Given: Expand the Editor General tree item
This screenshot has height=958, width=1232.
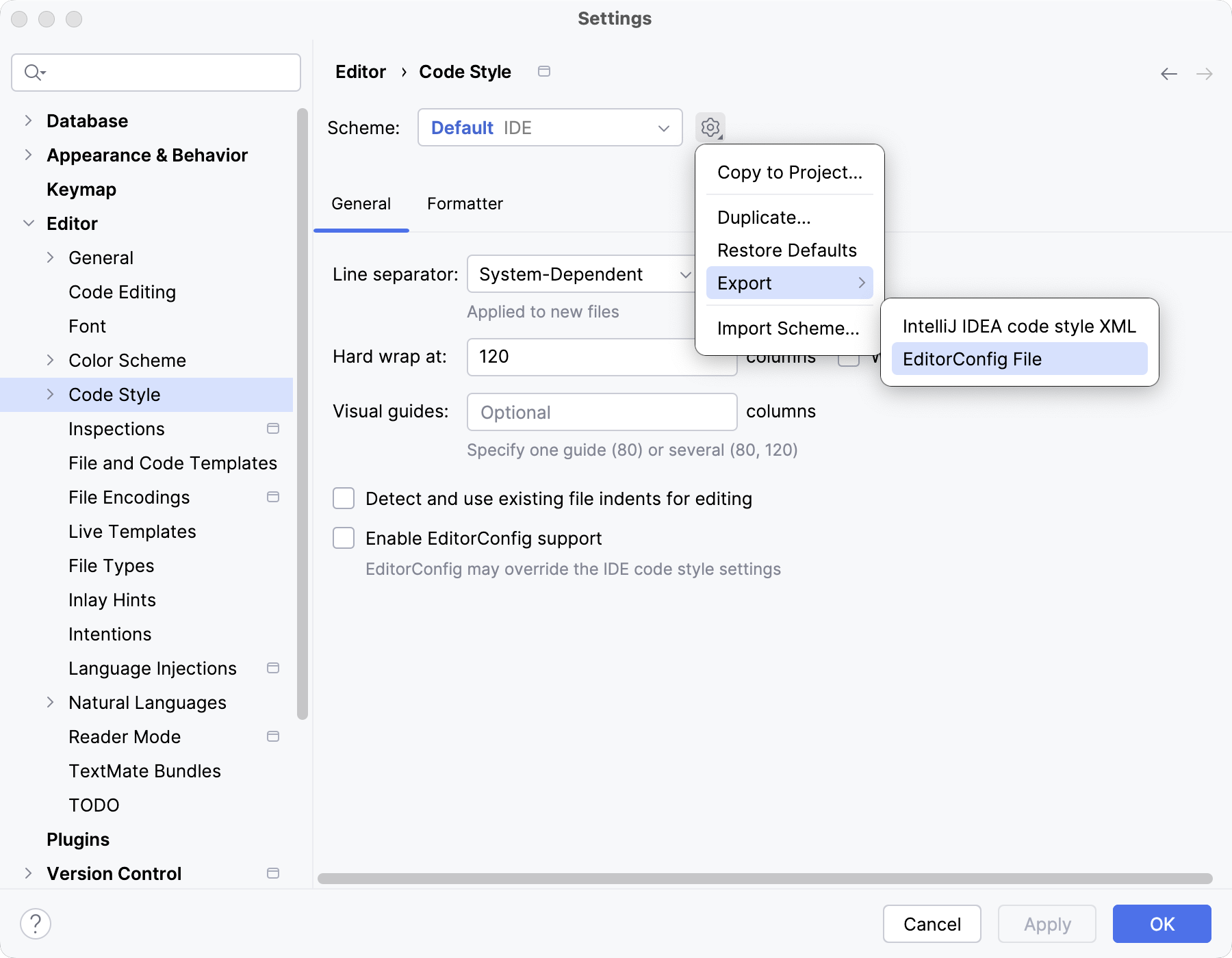Looking at the screenshot, I should click(x=50, y=257).
